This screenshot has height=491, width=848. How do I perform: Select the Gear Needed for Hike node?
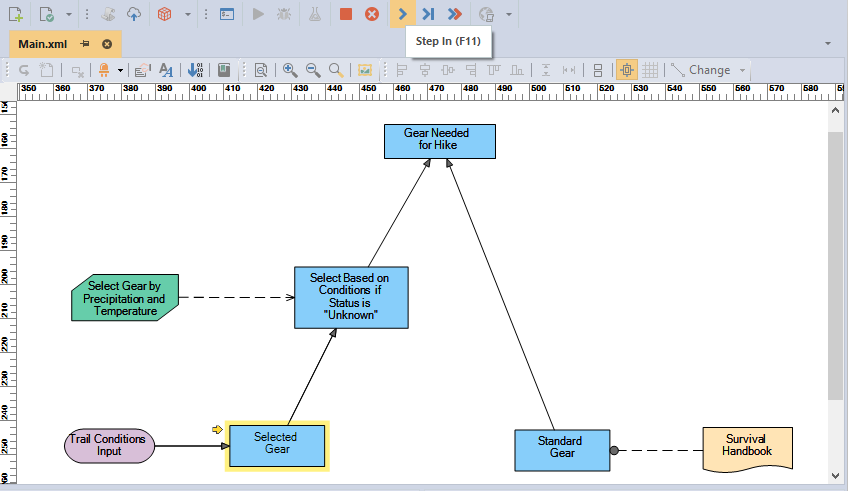[x=440, y=141]
